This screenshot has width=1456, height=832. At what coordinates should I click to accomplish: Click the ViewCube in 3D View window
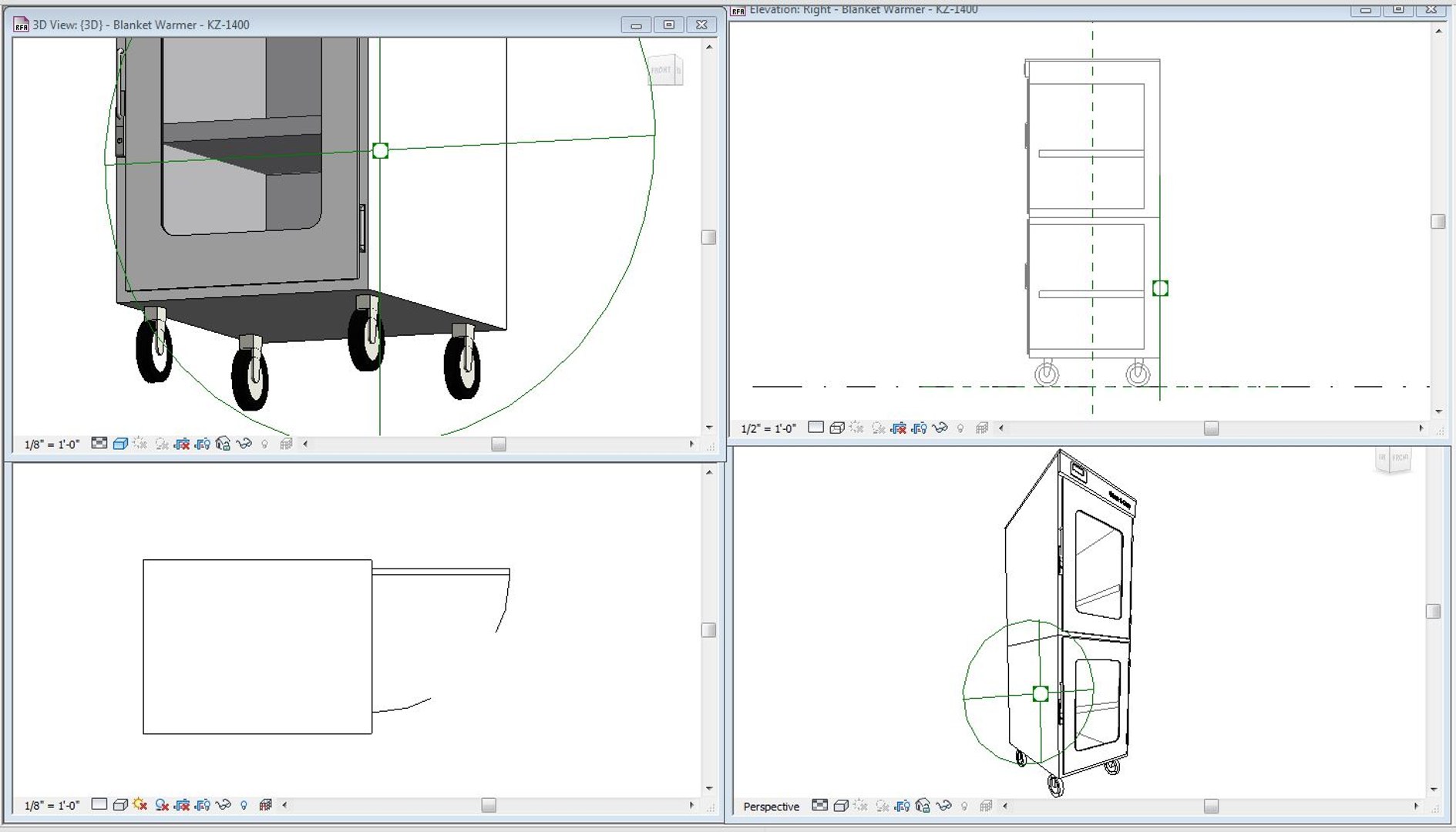pyautogui.click(x=664, y=70)
